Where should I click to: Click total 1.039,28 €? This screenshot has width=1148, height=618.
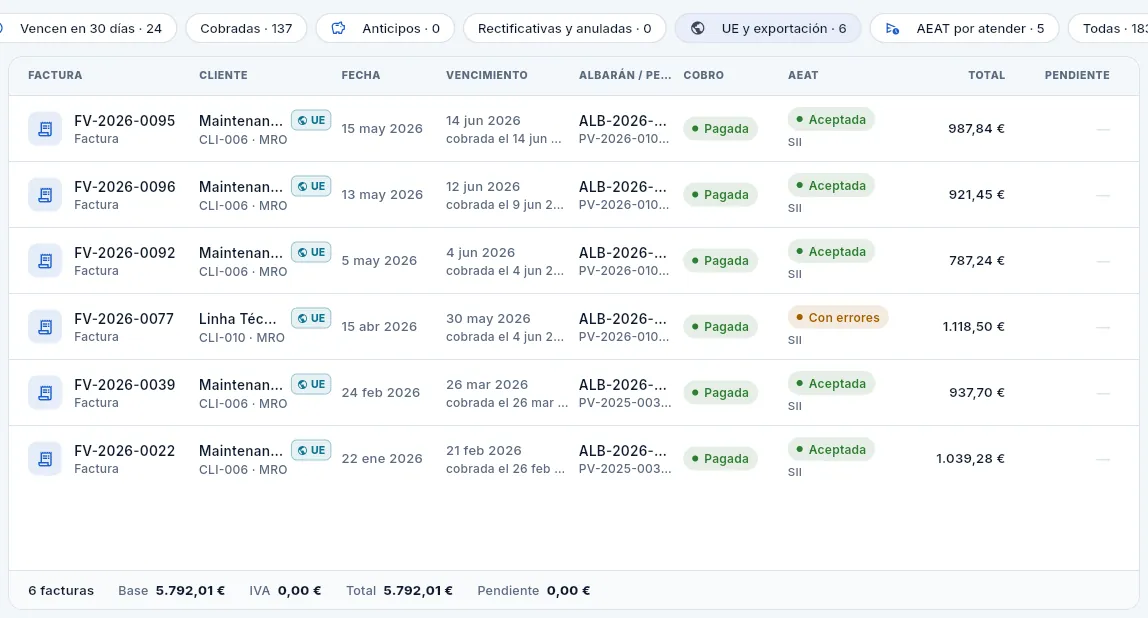[970, 458]
